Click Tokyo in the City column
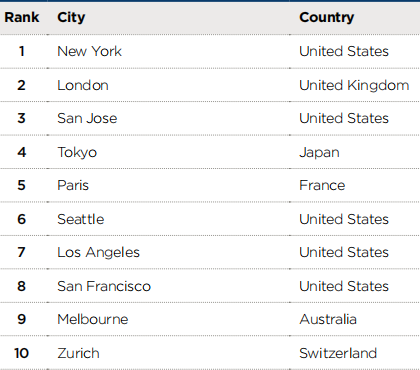This screenshot has width=420, height=370. click(77, 153)
